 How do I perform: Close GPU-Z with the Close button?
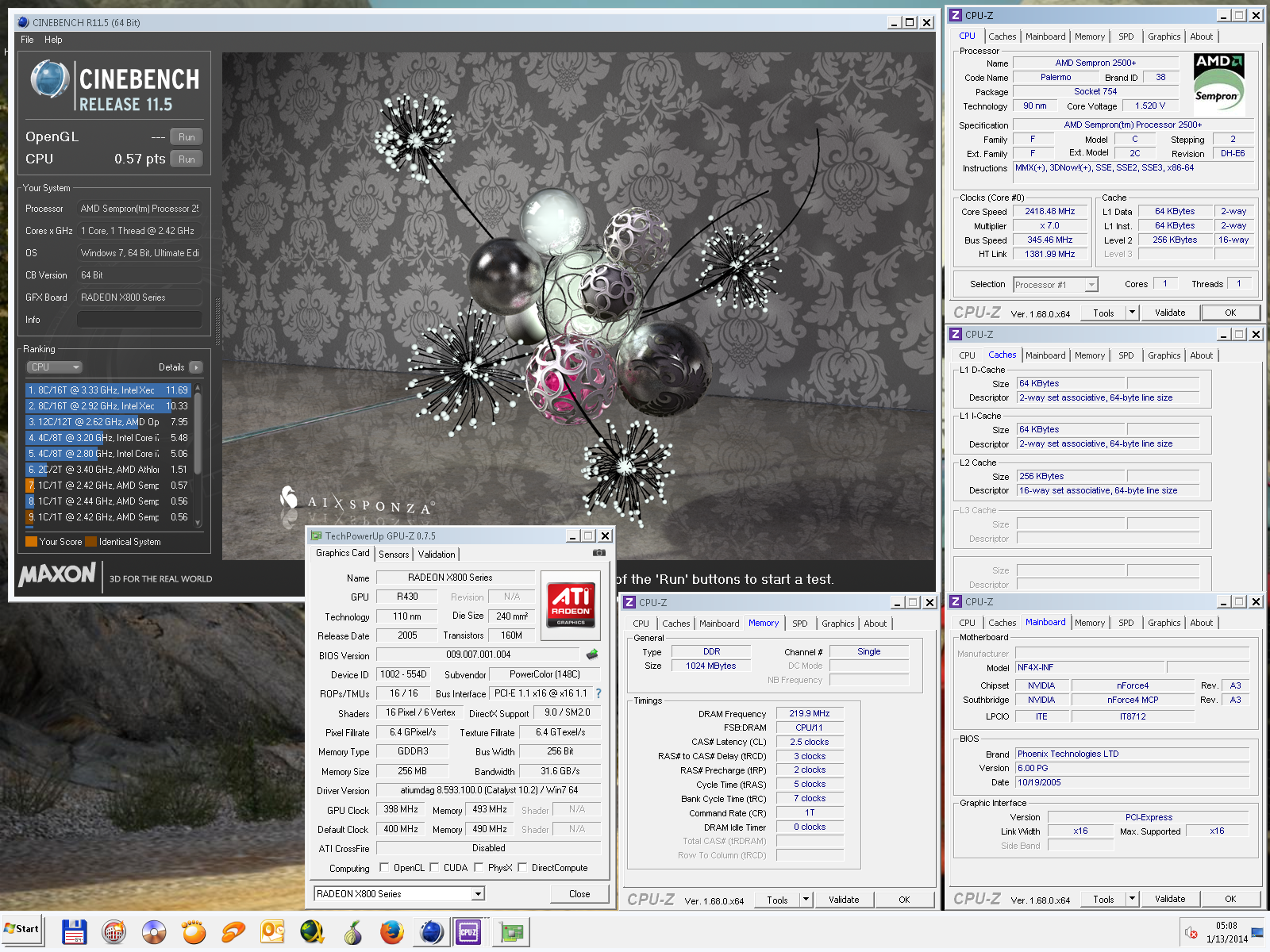point(579,894)
